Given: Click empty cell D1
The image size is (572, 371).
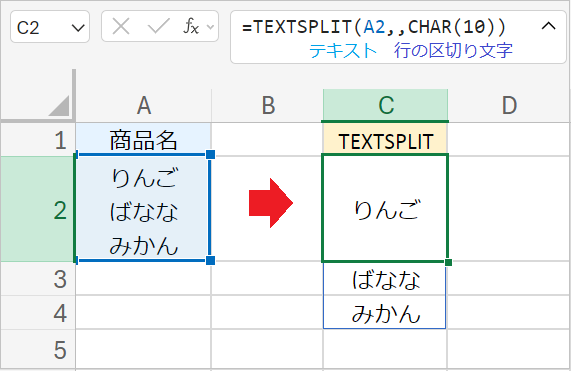Looking at the screenshot, I should tap(509, 140).
